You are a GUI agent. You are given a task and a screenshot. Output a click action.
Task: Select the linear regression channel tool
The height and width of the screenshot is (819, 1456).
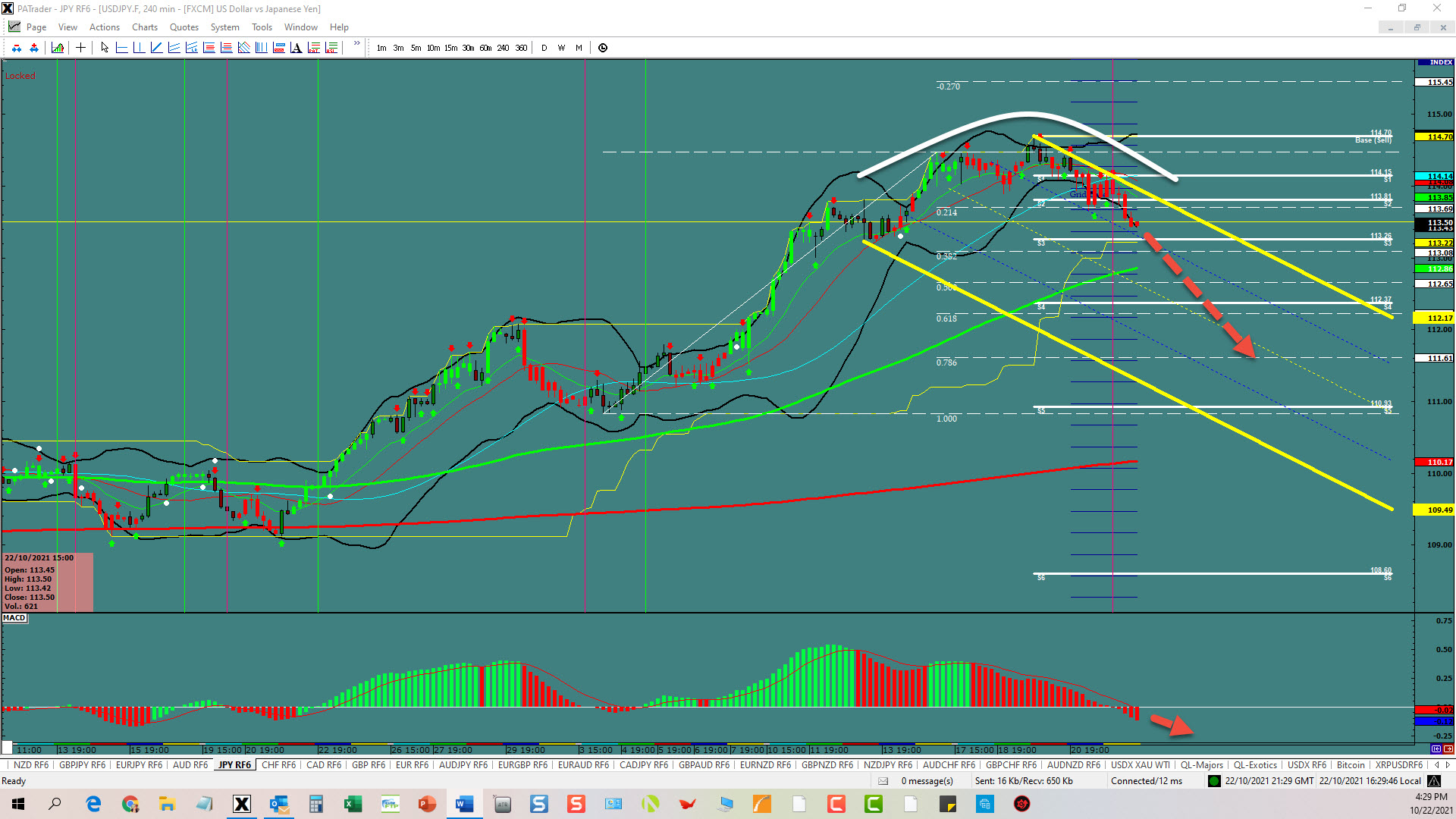[191, 48]
